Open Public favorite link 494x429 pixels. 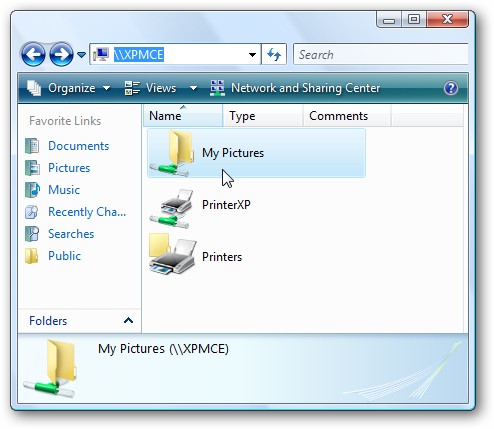pyautogui.click(x=64, y=256)
